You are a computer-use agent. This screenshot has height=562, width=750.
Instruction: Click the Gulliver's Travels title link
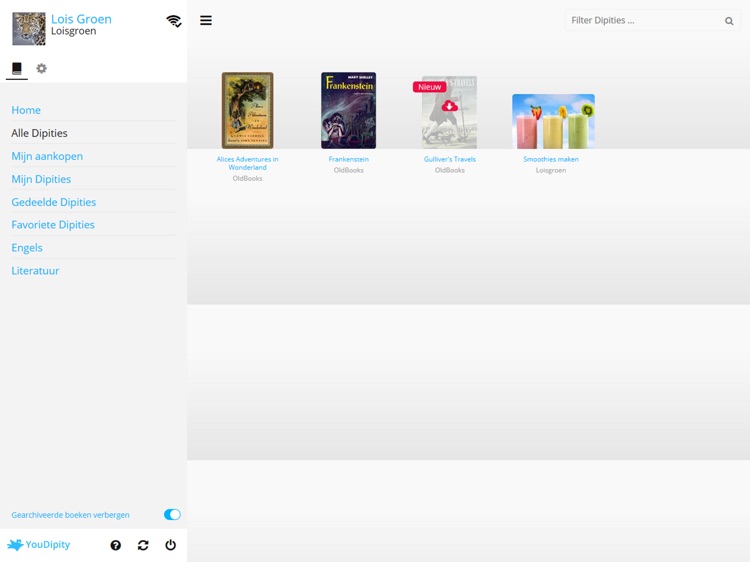(450, 159)
